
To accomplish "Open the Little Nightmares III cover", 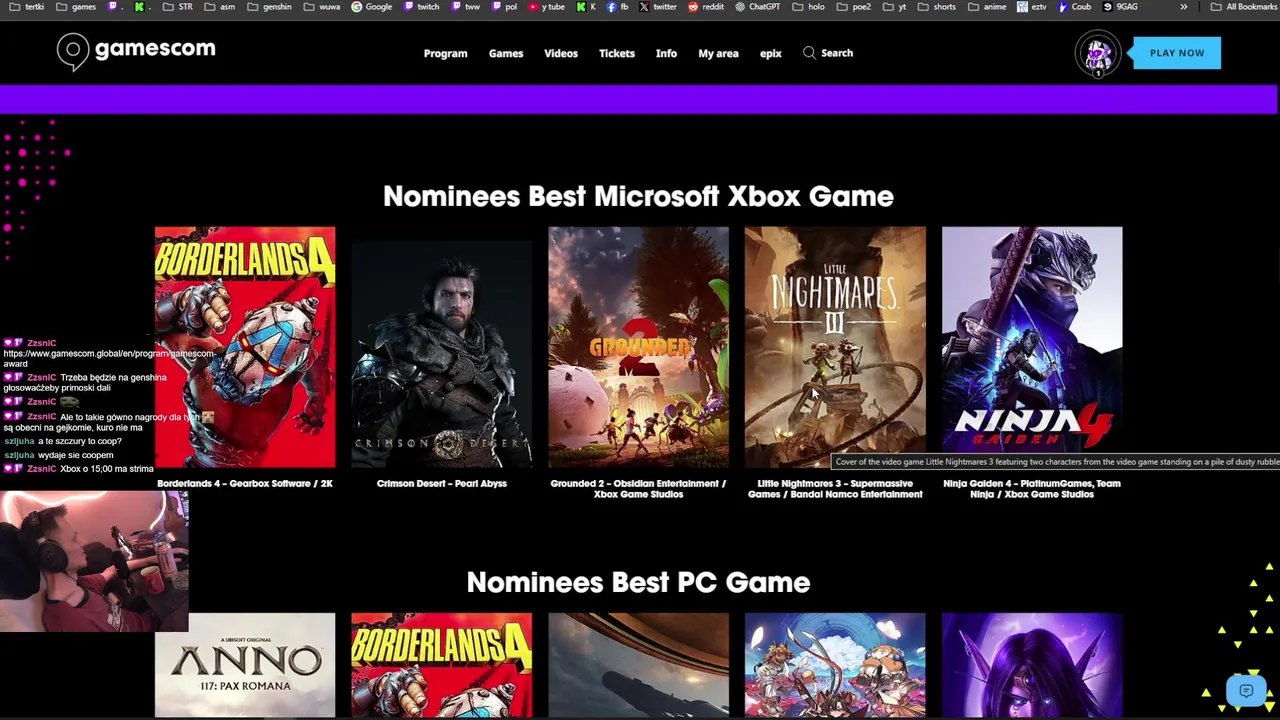I will [x=835, y=347].
